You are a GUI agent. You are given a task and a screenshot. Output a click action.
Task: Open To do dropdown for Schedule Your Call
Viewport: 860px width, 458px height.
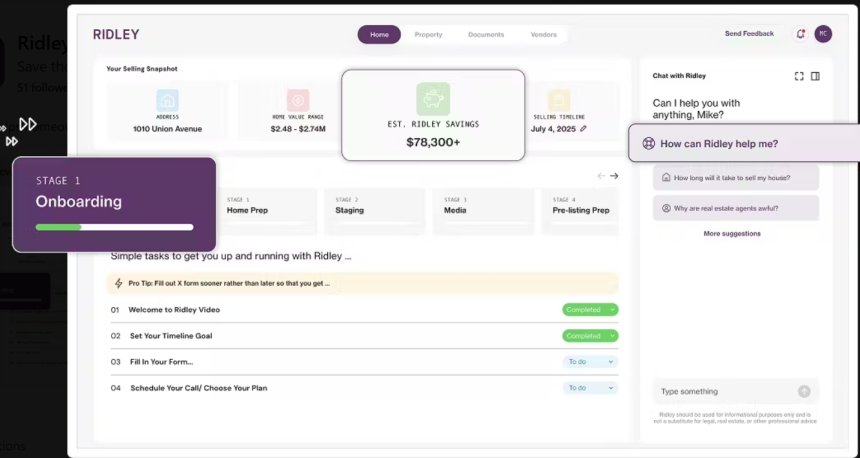[590, 388]
